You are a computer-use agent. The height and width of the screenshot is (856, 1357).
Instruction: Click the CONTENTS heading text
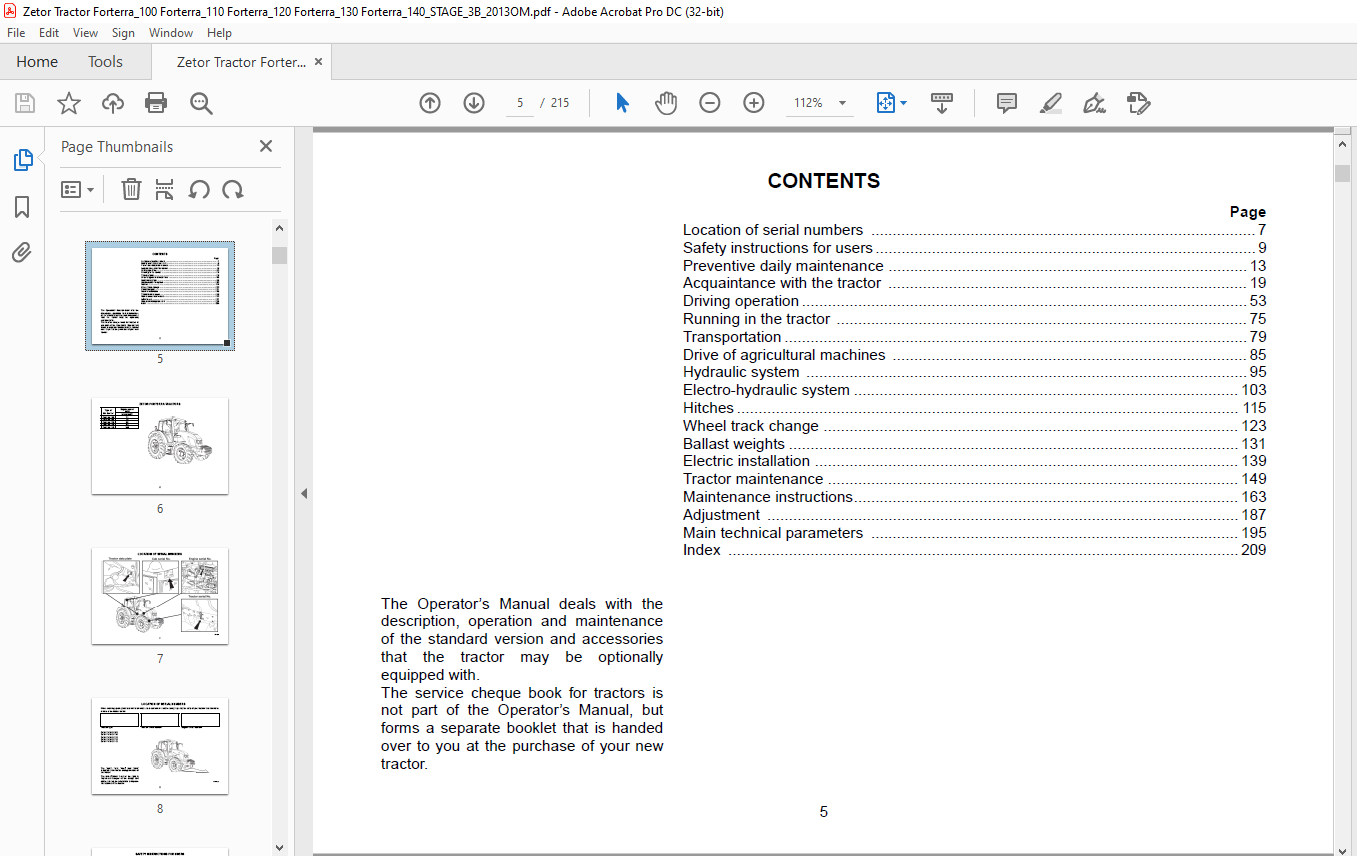[824, 181]
